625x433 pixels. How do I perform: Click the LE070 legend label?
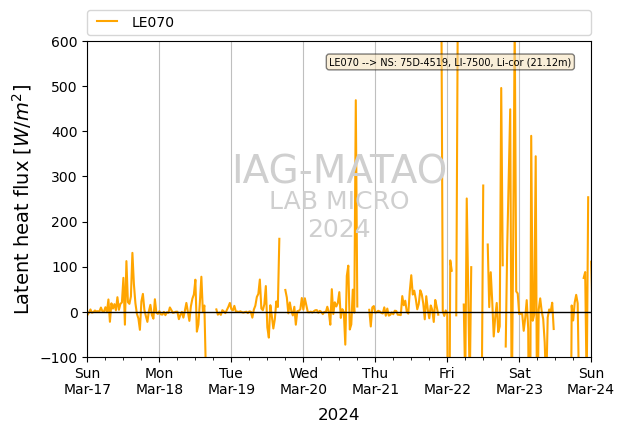point(153,22)
